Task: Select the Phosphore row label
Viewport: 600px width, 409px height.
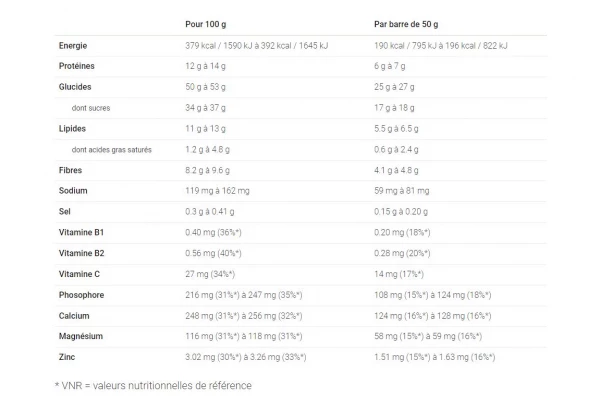Action: coord(81,295)
